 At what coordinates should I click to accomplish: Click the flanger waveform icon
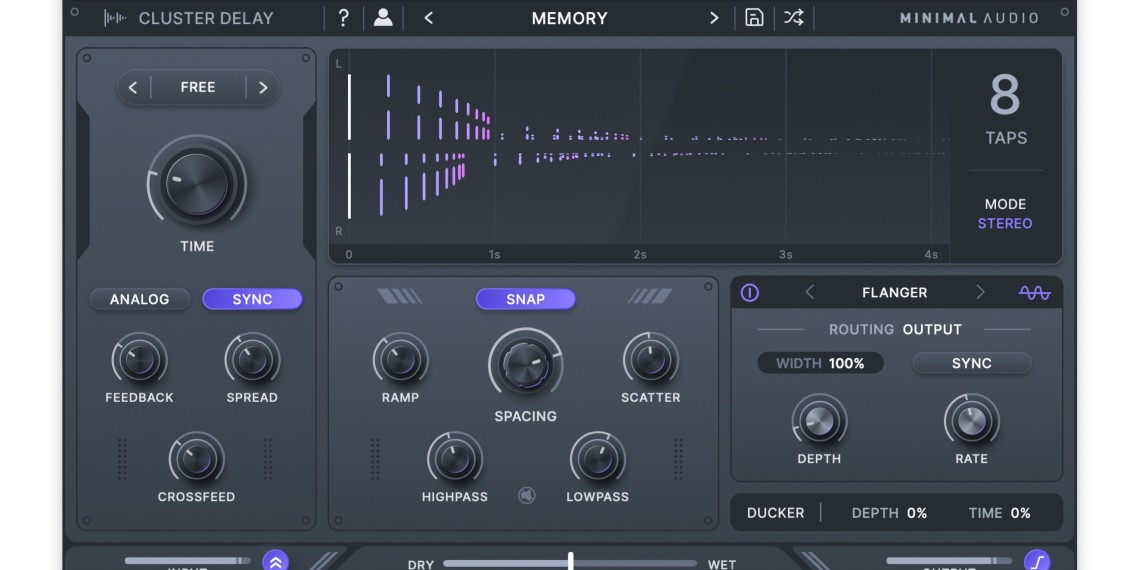1034,293
